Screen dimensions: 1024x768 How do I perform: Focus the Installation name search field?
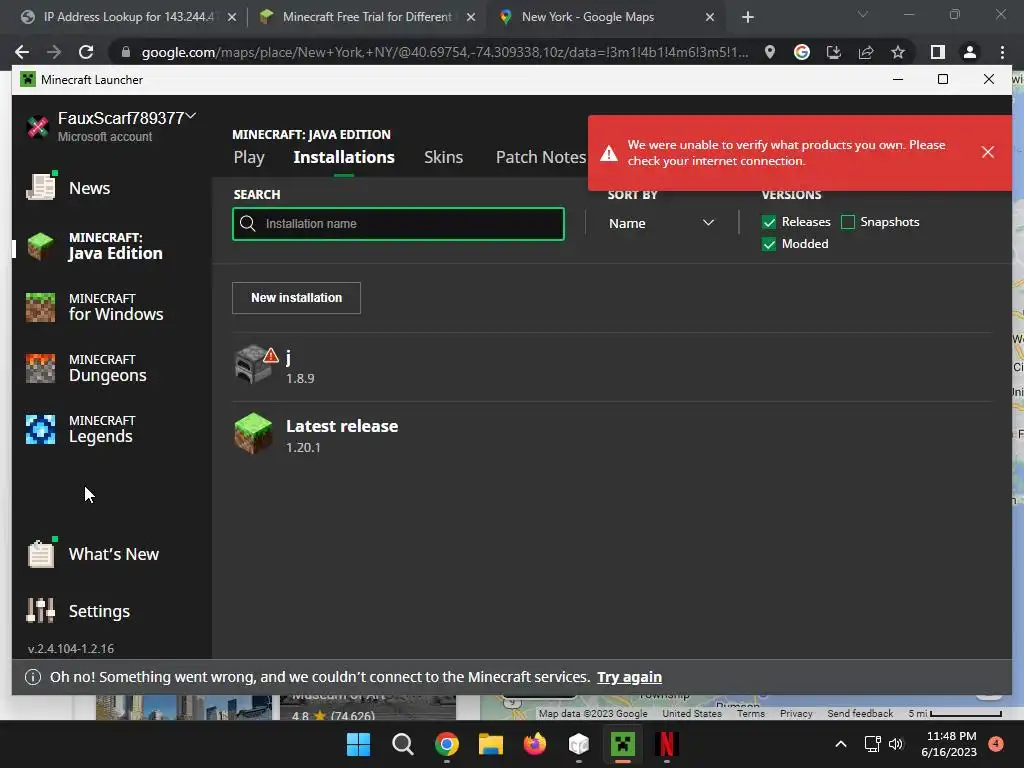(x=398, y=224)
